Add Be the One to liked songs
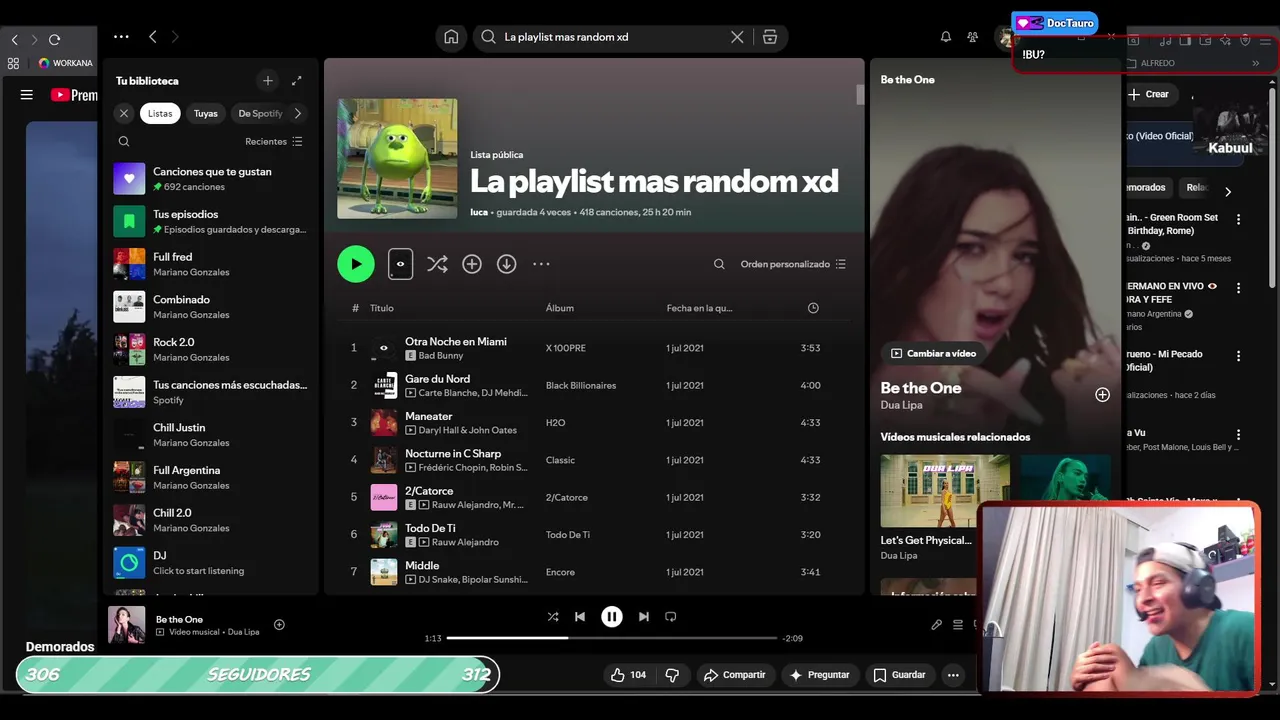 [x=1102, y=394]
